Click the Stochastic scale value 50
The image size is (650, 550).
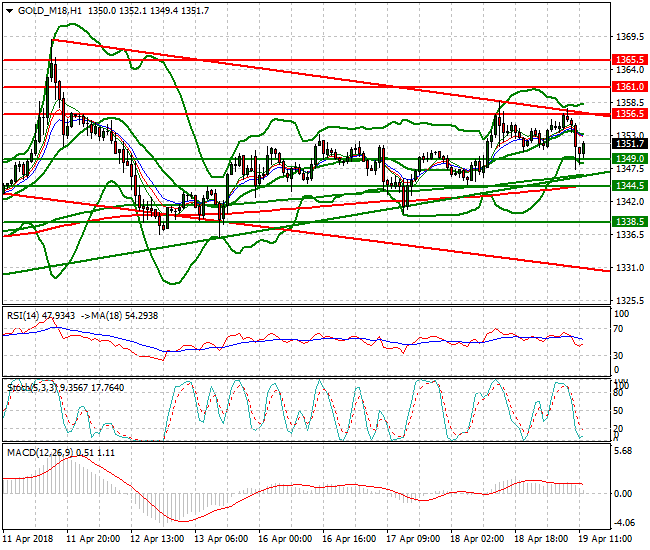pyautogui.click(x=618, y=411)
